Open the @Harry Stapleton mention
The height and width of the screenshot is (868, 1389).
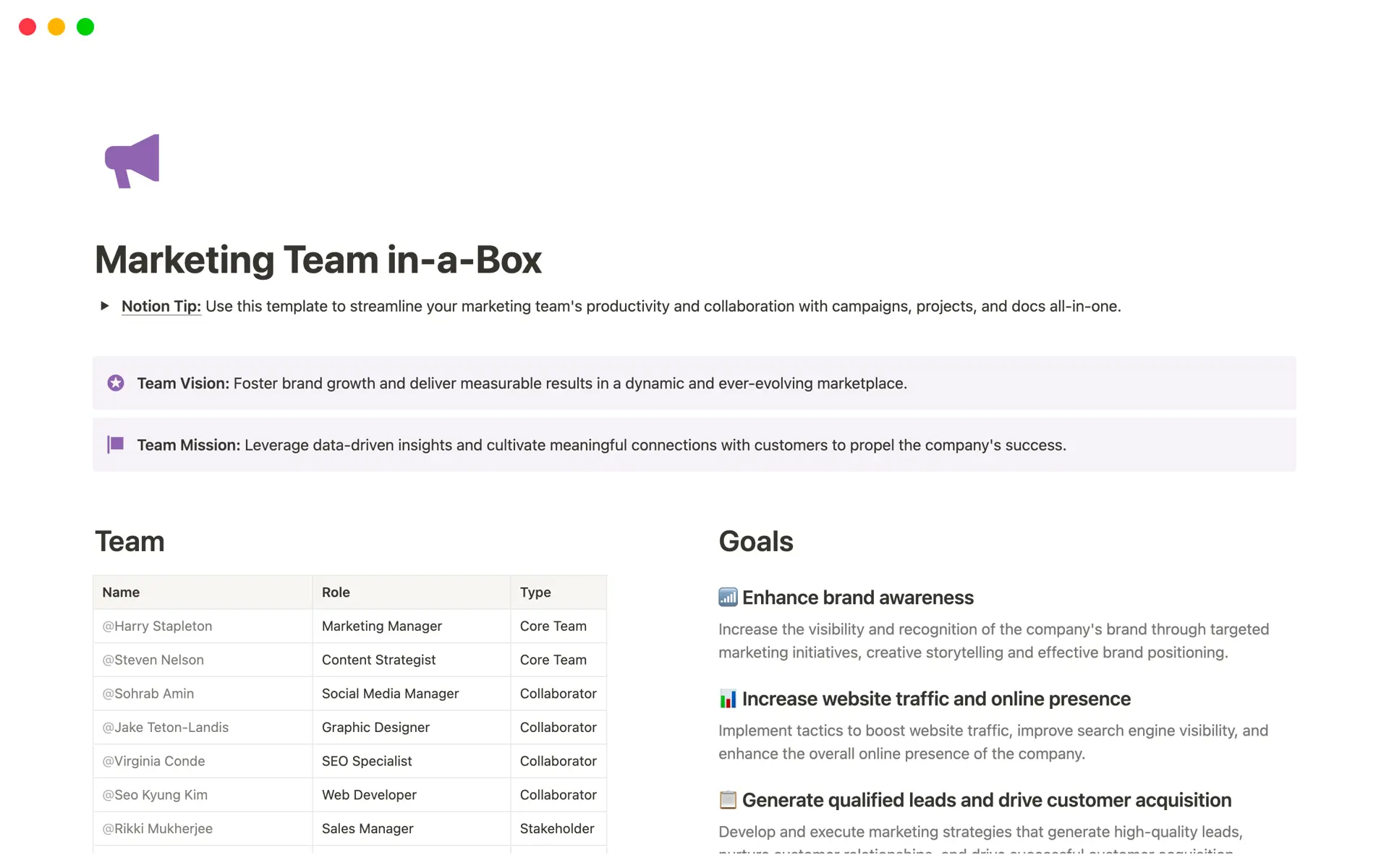(158, 626)
